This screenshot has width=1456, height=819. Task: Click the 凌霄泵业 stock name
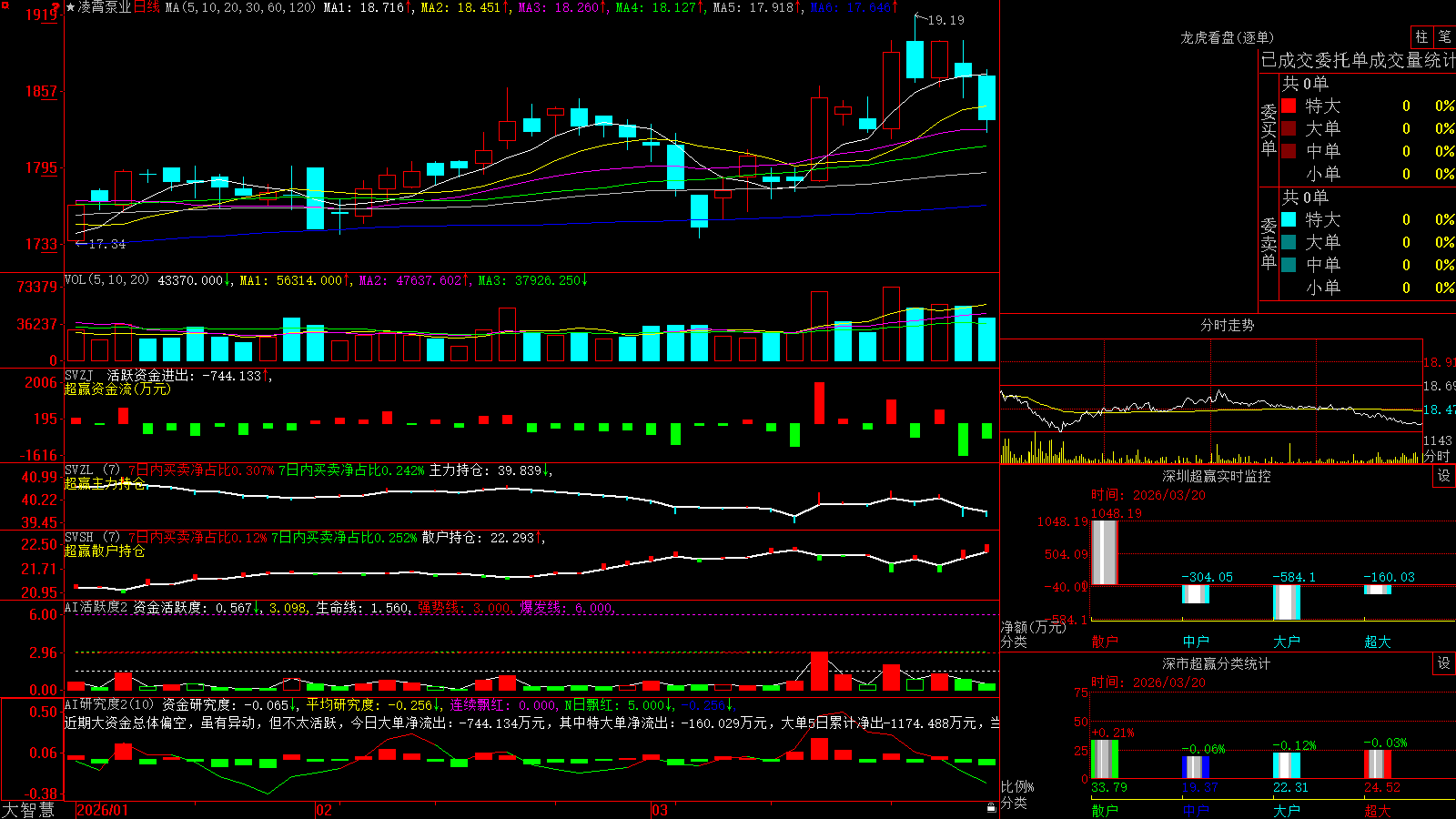(105, 7)
